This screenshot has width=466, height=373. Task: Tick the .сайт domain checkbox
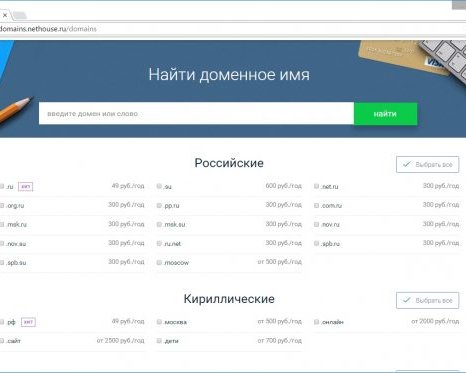click(2, 341)
